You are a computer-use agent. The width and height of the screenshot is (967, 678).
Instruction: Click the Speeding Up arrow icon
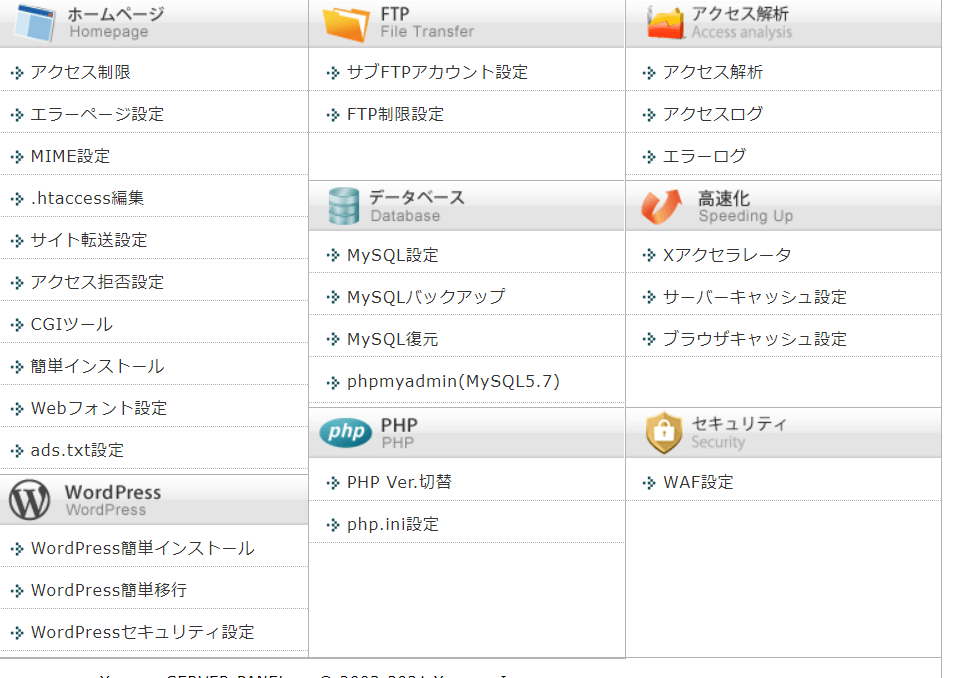[x=661, y=206]
